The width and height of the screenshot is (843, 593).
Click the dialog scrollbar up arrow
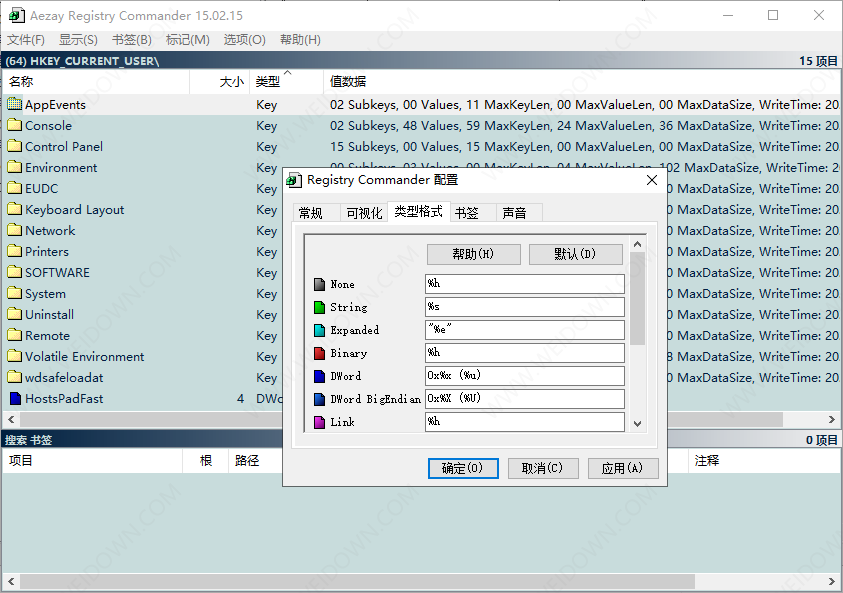pos(638,244)
